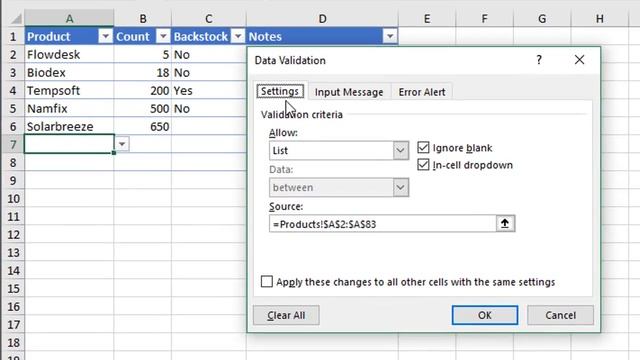Open the Notes column filter arrow
The height and width of the screenshot is (360, 640).
pyautogui.click(x=390, y=36)
